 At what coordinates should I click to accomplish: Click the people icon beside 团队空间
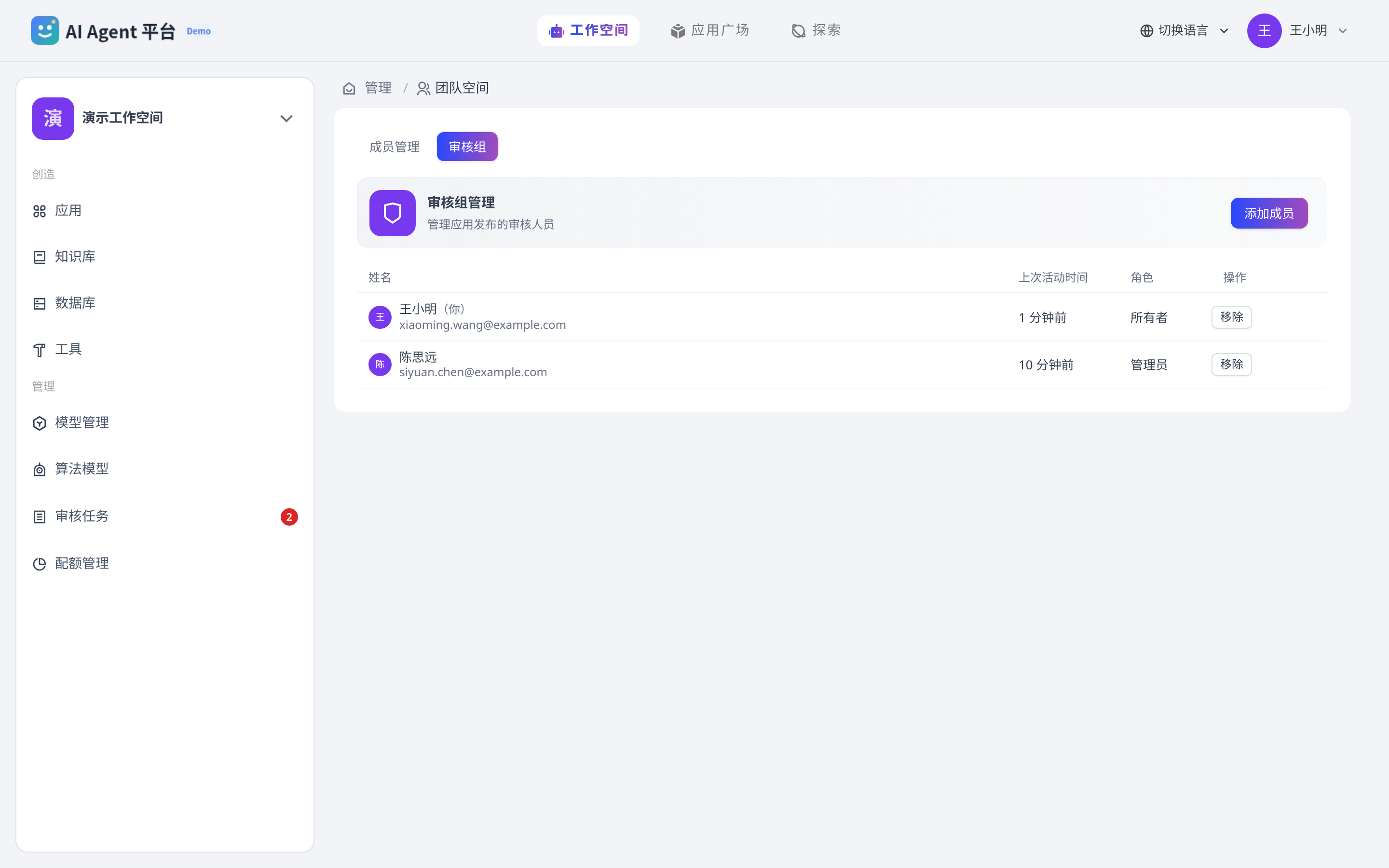[423, 88]
